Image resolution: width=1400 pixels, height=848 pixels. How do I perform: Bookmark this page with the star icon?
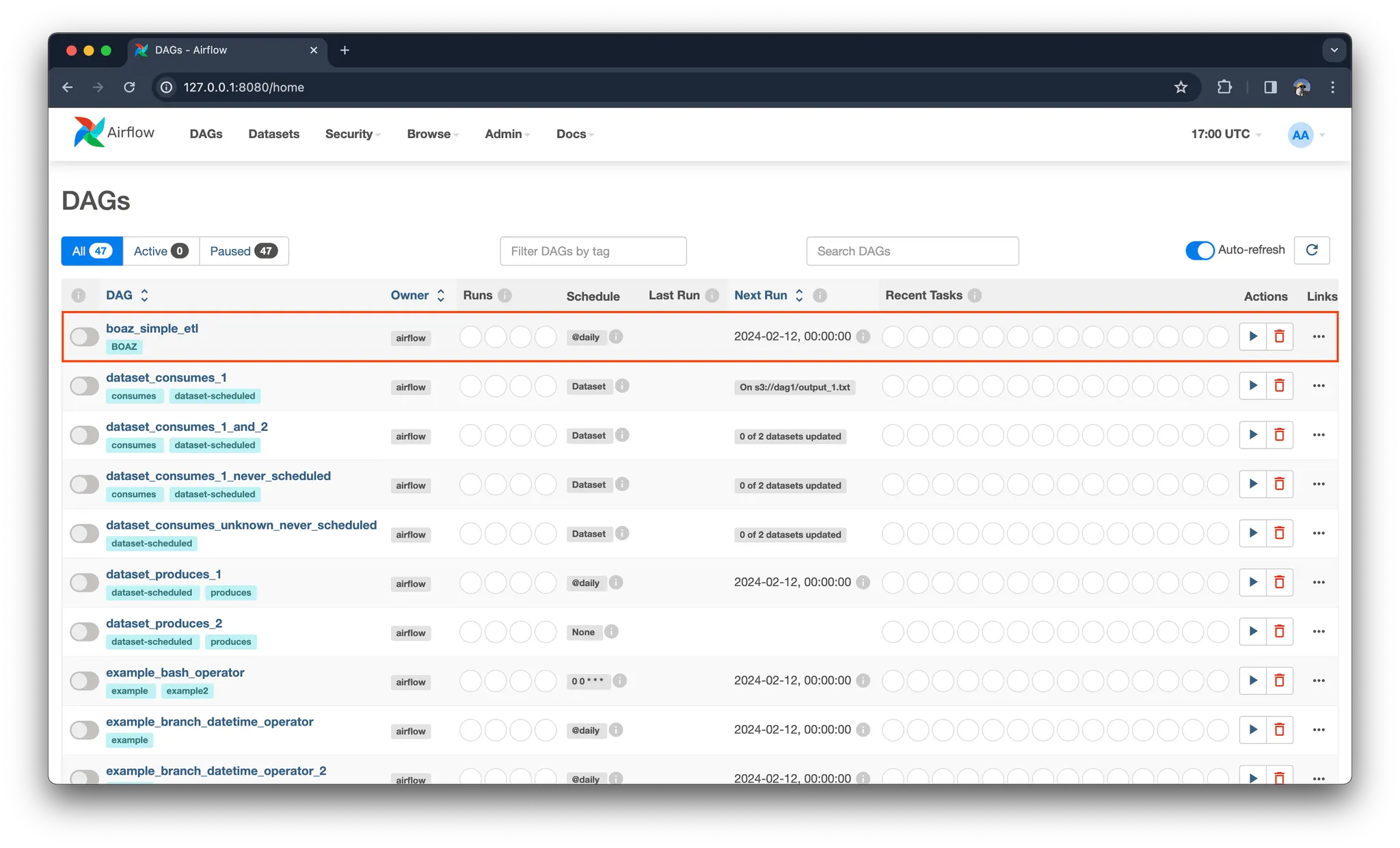1181,87
